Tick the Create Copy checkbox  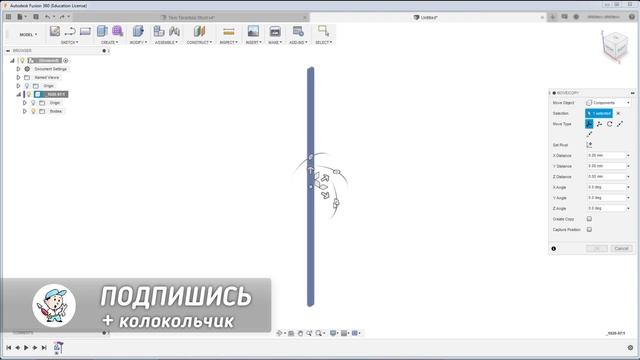tap(589, 219)
